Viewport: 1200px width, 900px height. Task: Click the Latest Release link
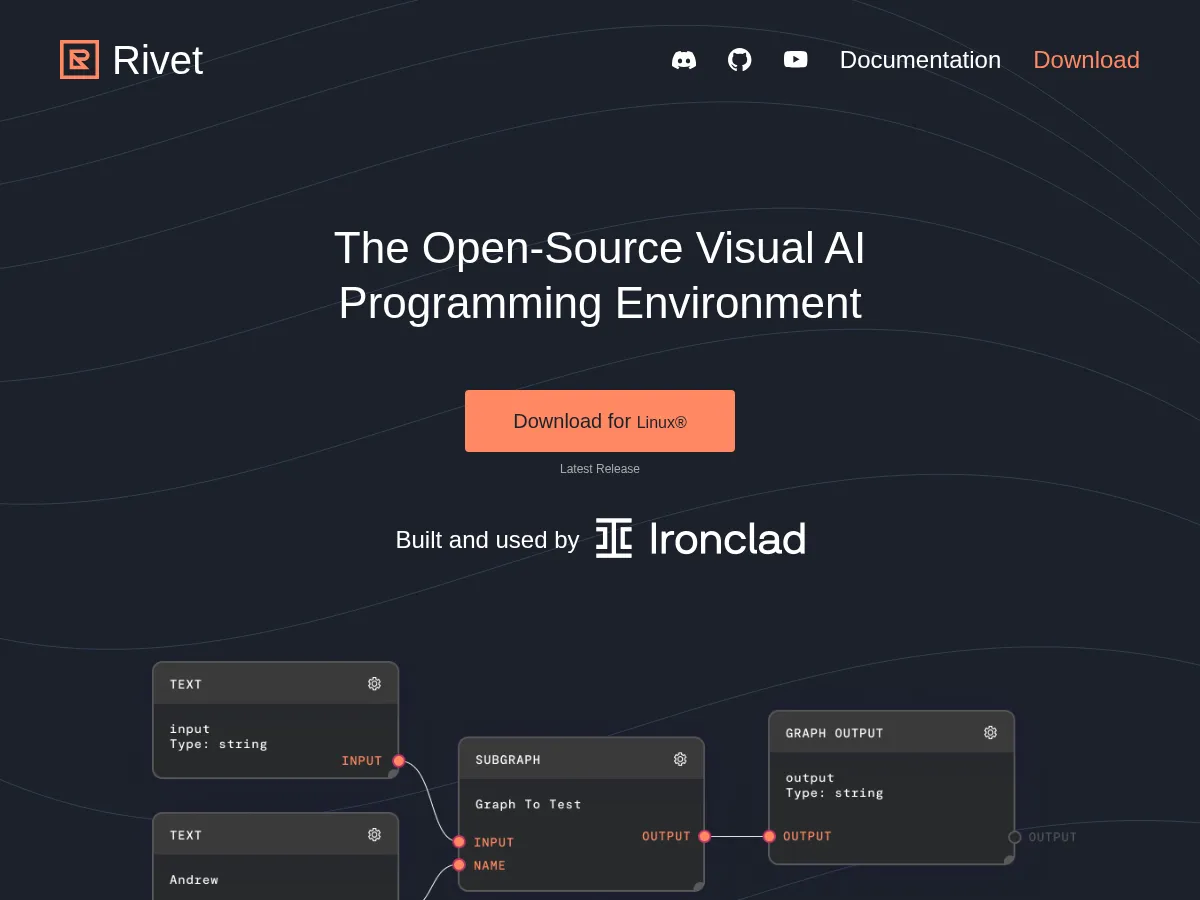(x=599, y=468)
